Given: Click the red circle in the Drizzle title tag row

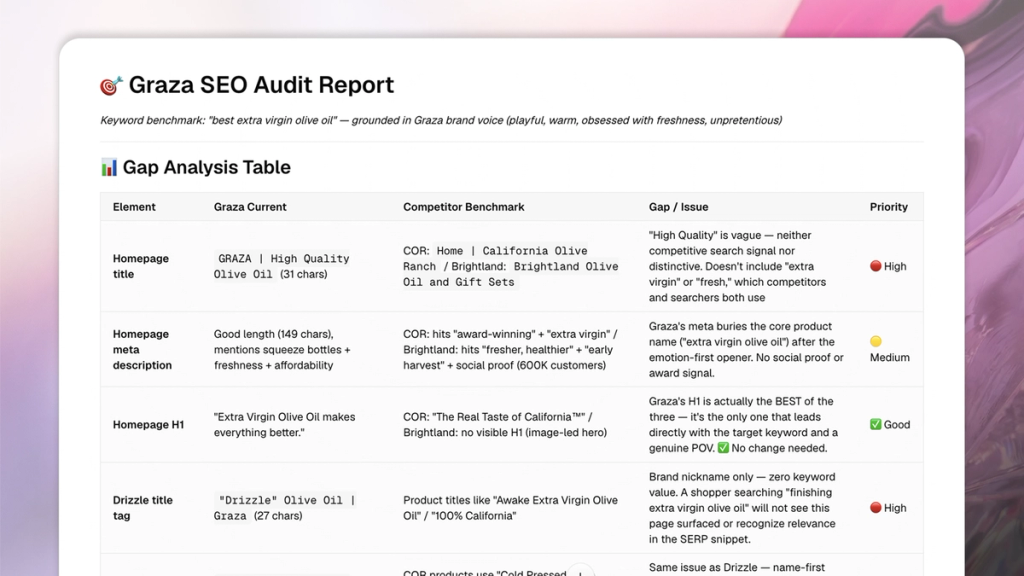Looking at the screenshot, I should click(875, 507).
